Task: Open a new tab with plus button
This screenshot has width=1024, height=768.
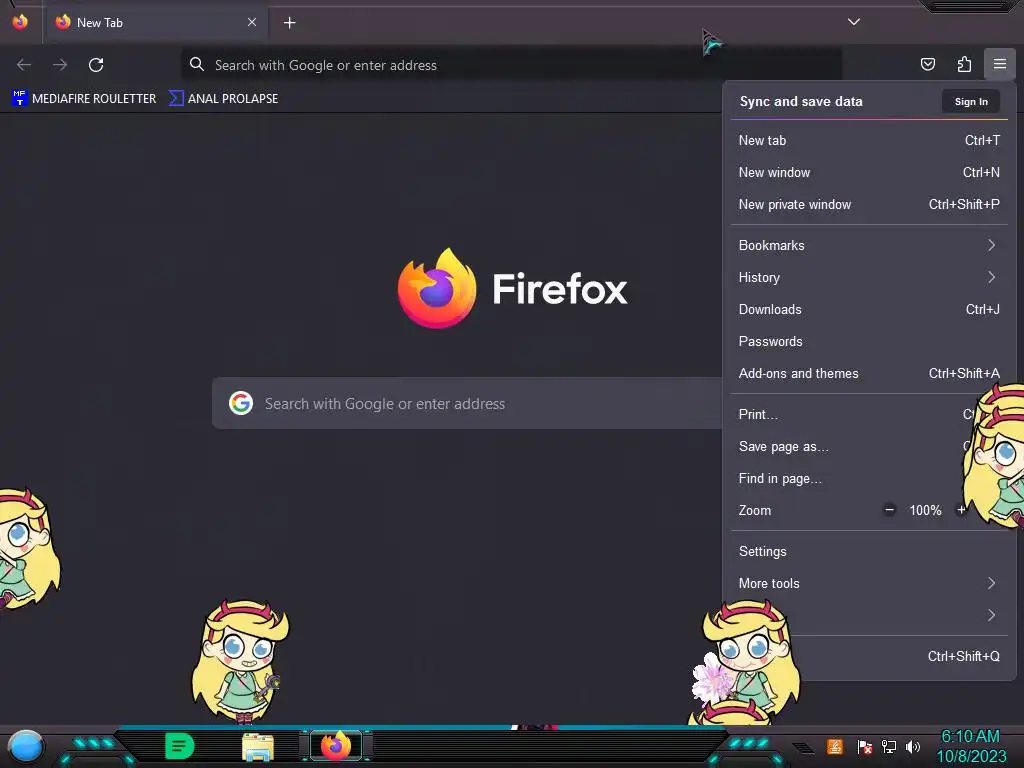Action: pyautogui.click(x=290, y=23)
